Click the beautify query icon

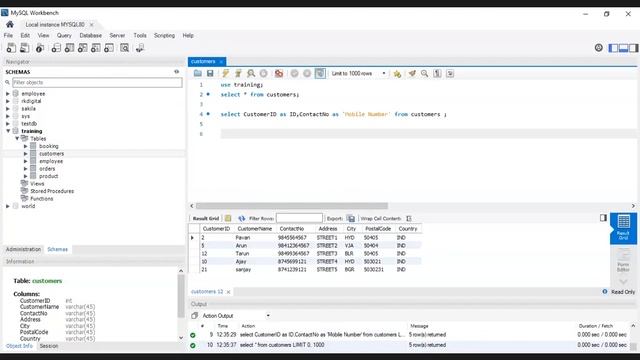[412, 73]
